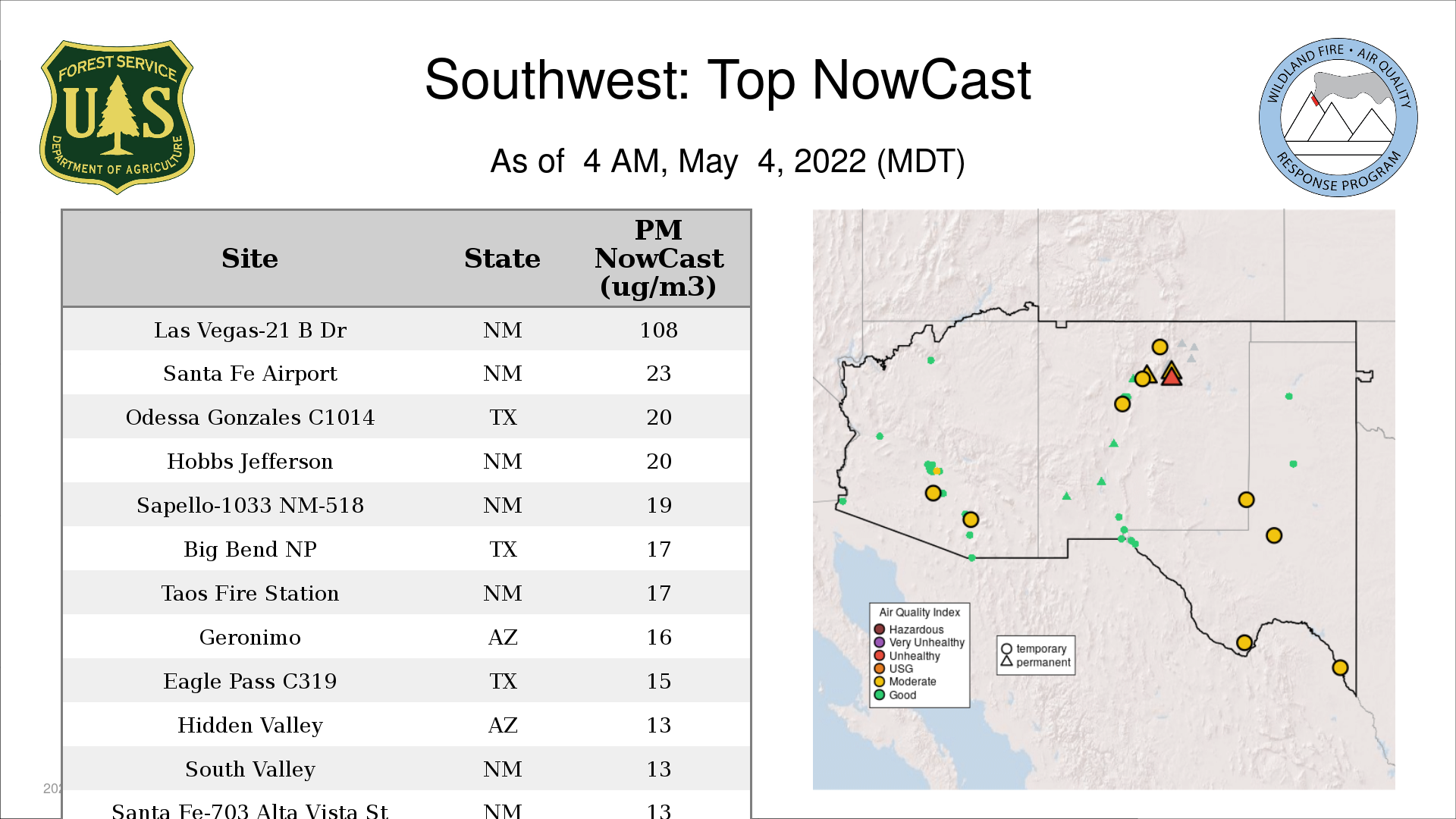Click the Hazardous legend circle
The width and height of the screenshot is (1456, 819).
tap(880, 629)
